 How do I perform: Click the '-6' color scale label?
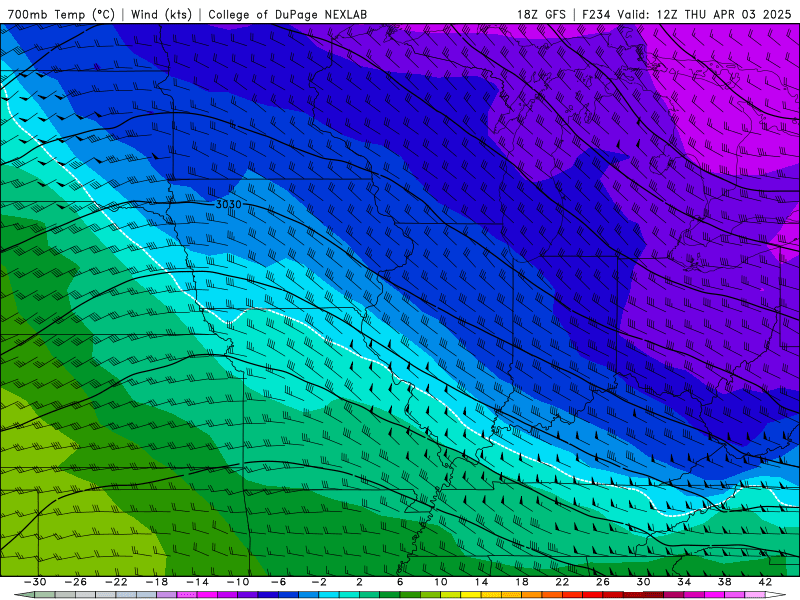point(279,582)
